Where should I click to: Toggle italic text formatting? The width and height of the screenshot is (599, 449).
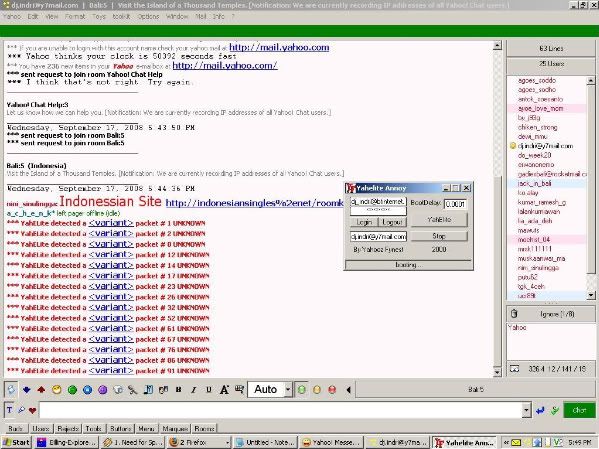[194, 390]
